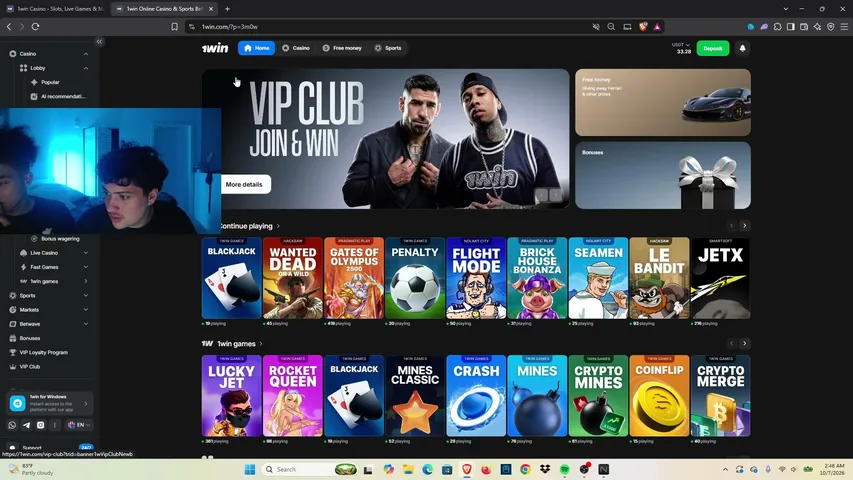Screen dimensions: 853x480
Task: Open the notifications bell icon
Action: pyautogui.click(x=742, y=48)
